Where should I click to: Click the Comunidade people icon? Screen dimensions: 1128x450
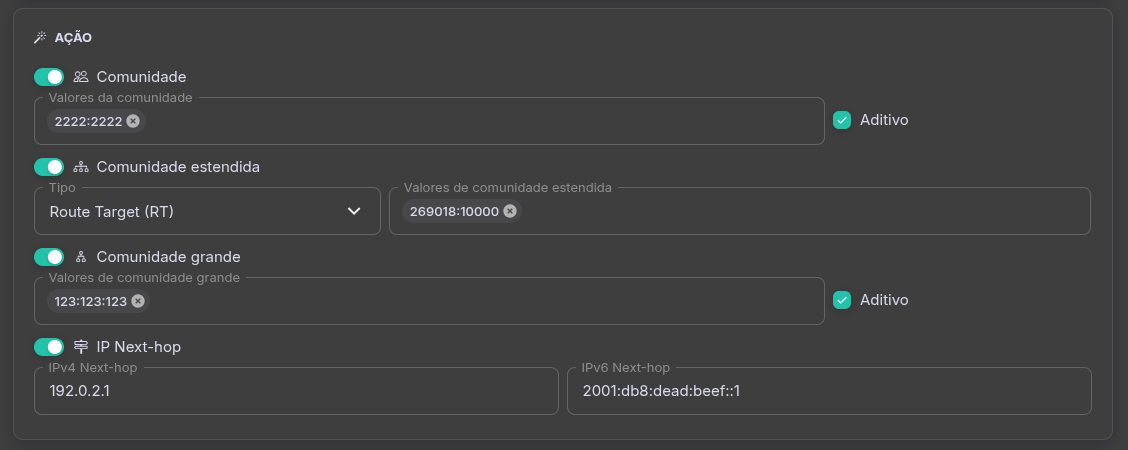pos(81,77)
